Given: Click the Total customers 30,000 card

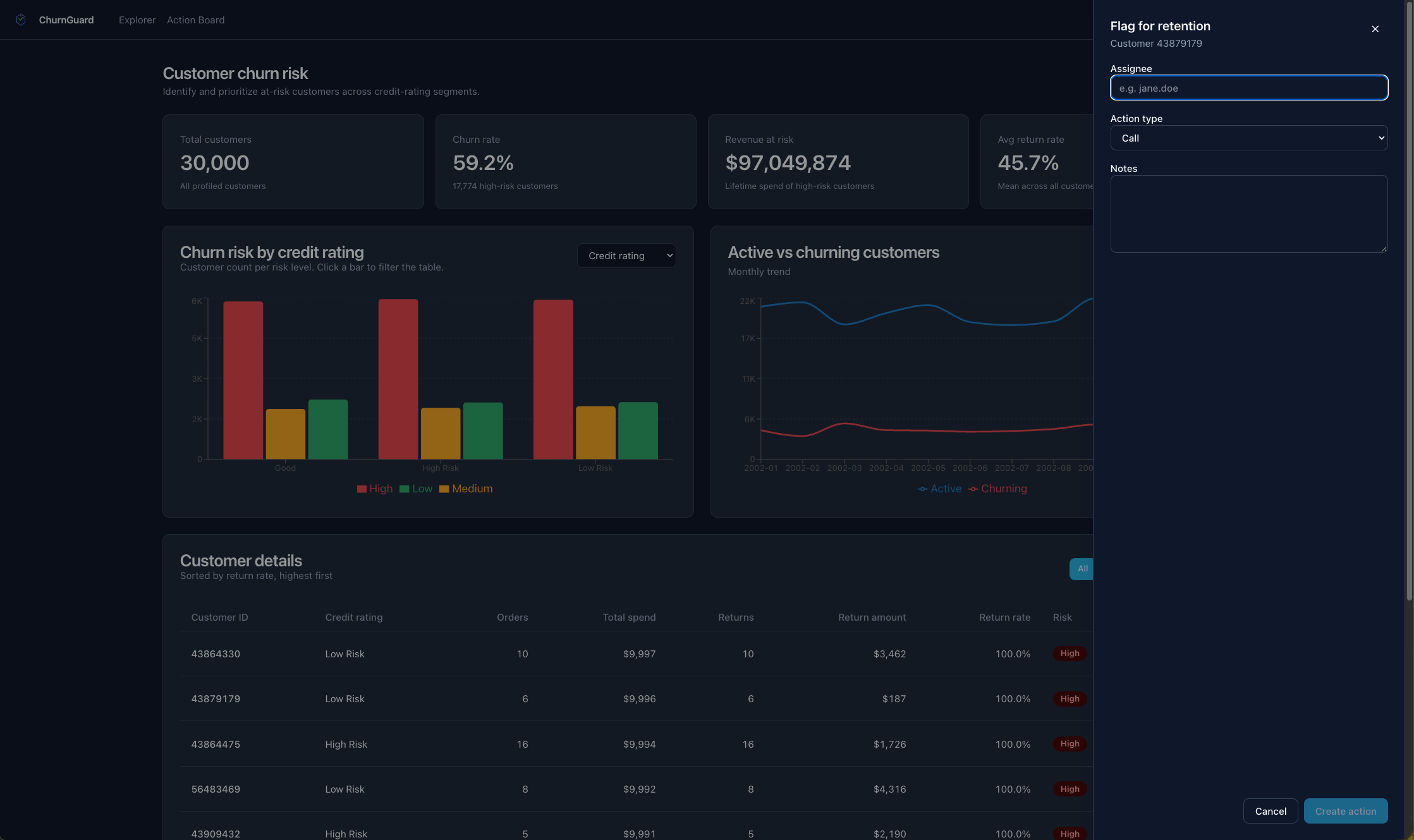Looking at the screenshot, I should [x=293, y=162].
